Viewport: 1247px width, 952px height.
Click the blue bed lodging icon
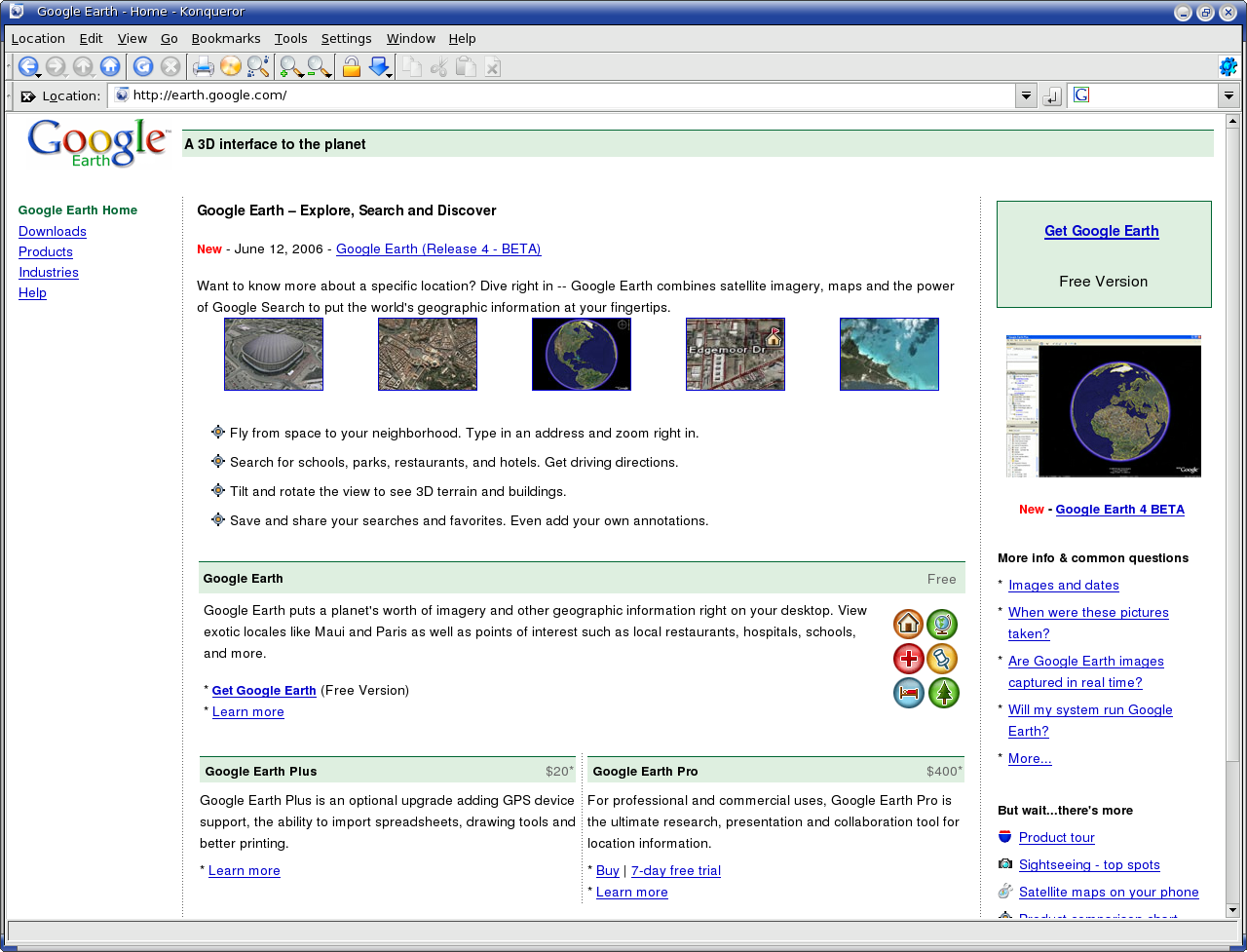[908, 693]
